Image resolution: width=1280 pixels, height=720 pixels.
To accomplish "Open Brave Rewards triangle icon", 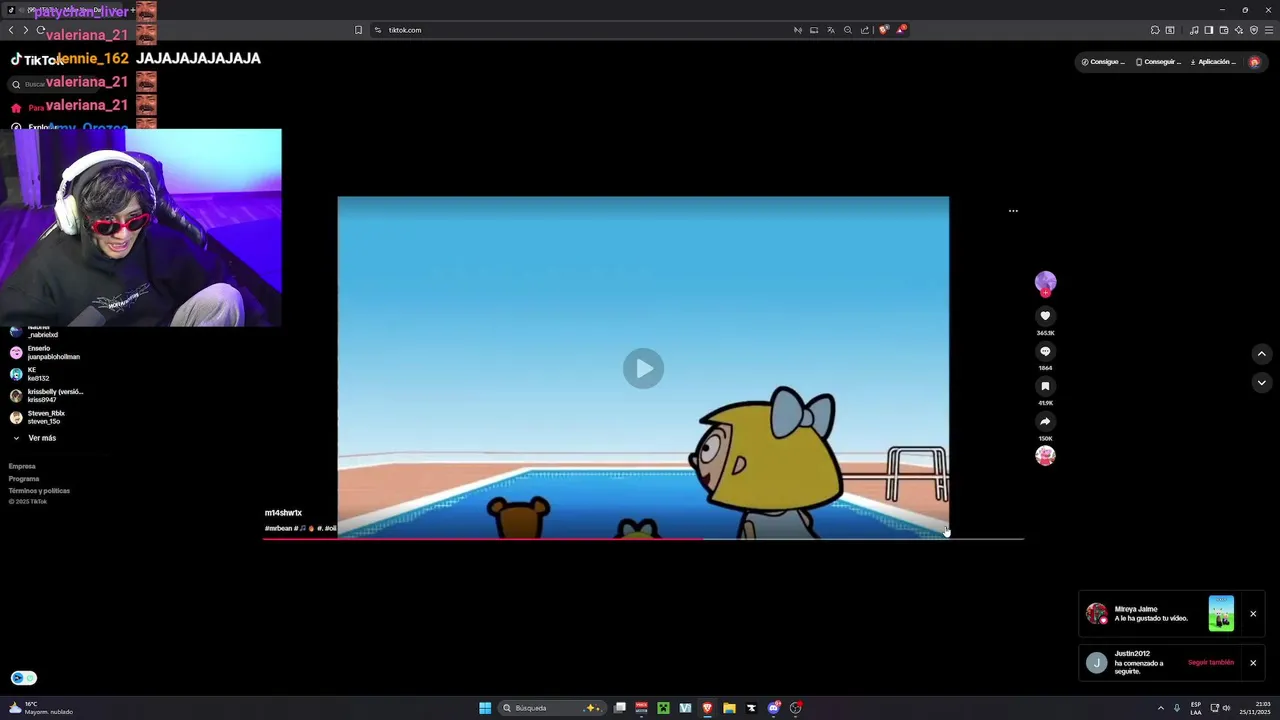I will pos(900,30).
